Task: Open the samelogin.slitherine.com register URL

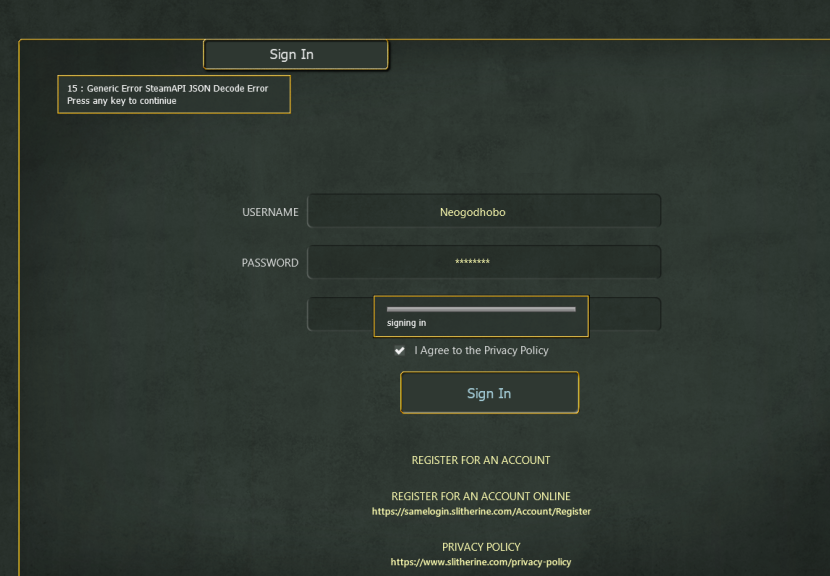Action: pyautogui.click(x=481, y=511)
